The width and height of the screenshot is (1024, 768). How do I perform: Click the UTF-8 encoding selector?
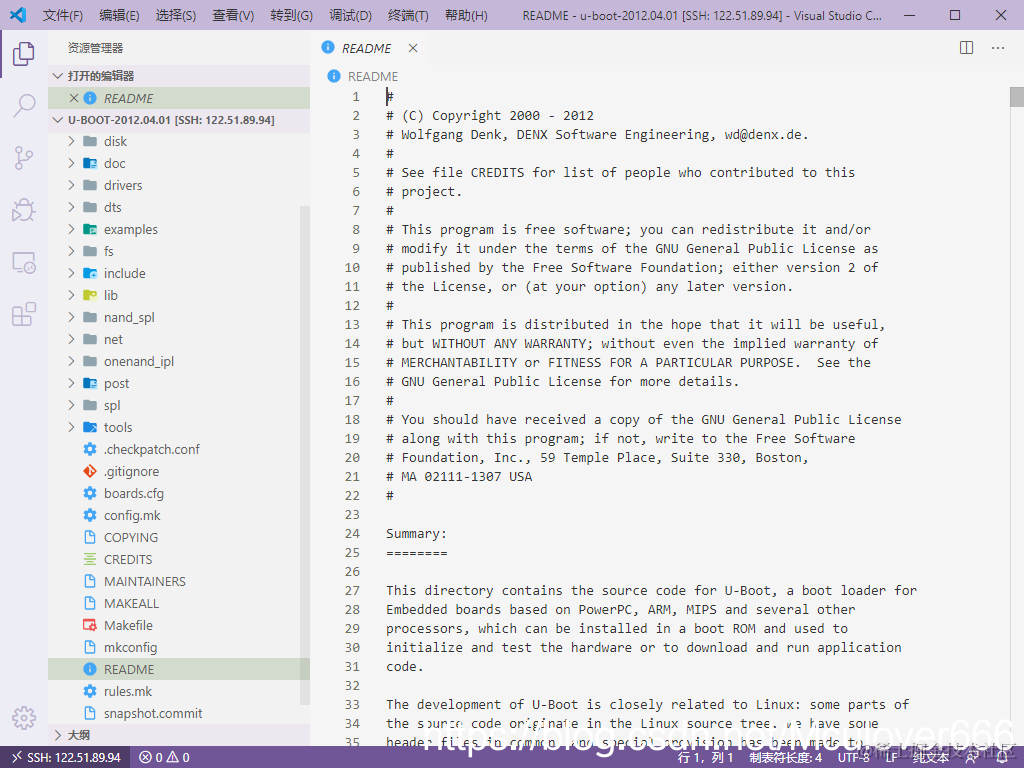(x=854, y=758)
